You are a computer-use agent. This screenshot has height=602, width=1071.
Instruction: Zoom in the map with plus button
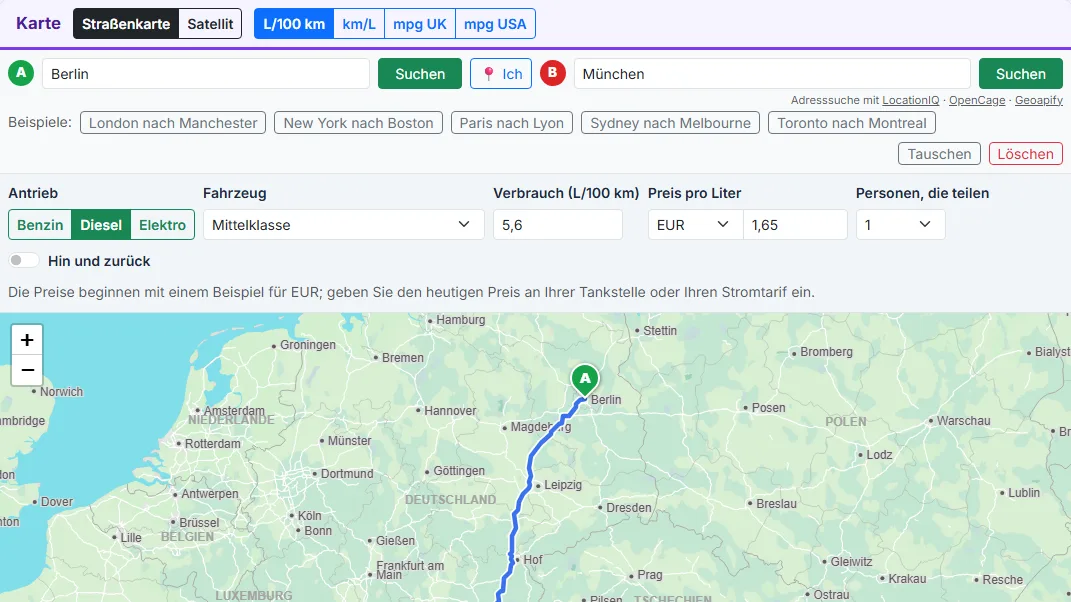coord(27,340)
